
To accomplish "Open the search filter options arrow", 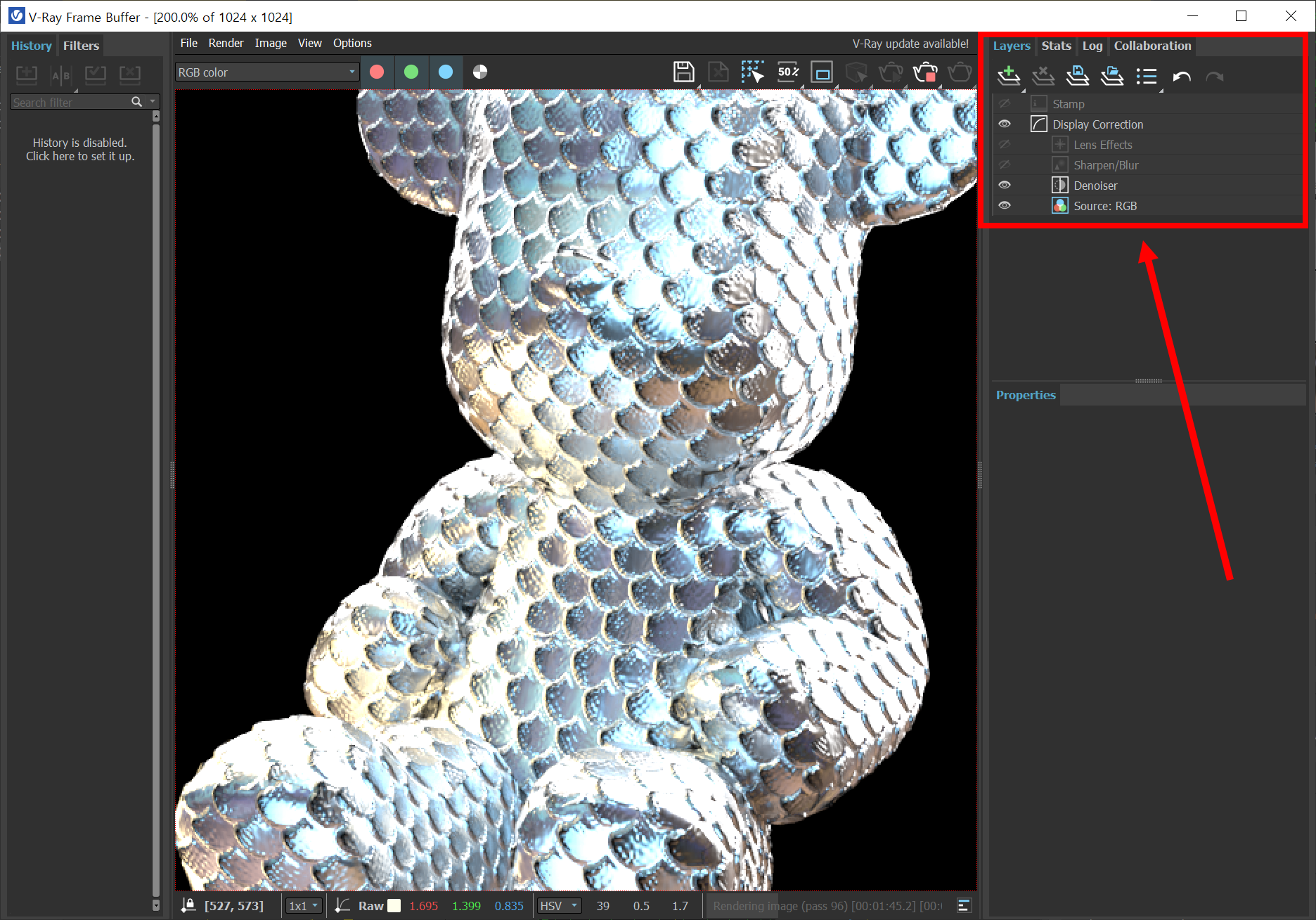I will [153, 102].
